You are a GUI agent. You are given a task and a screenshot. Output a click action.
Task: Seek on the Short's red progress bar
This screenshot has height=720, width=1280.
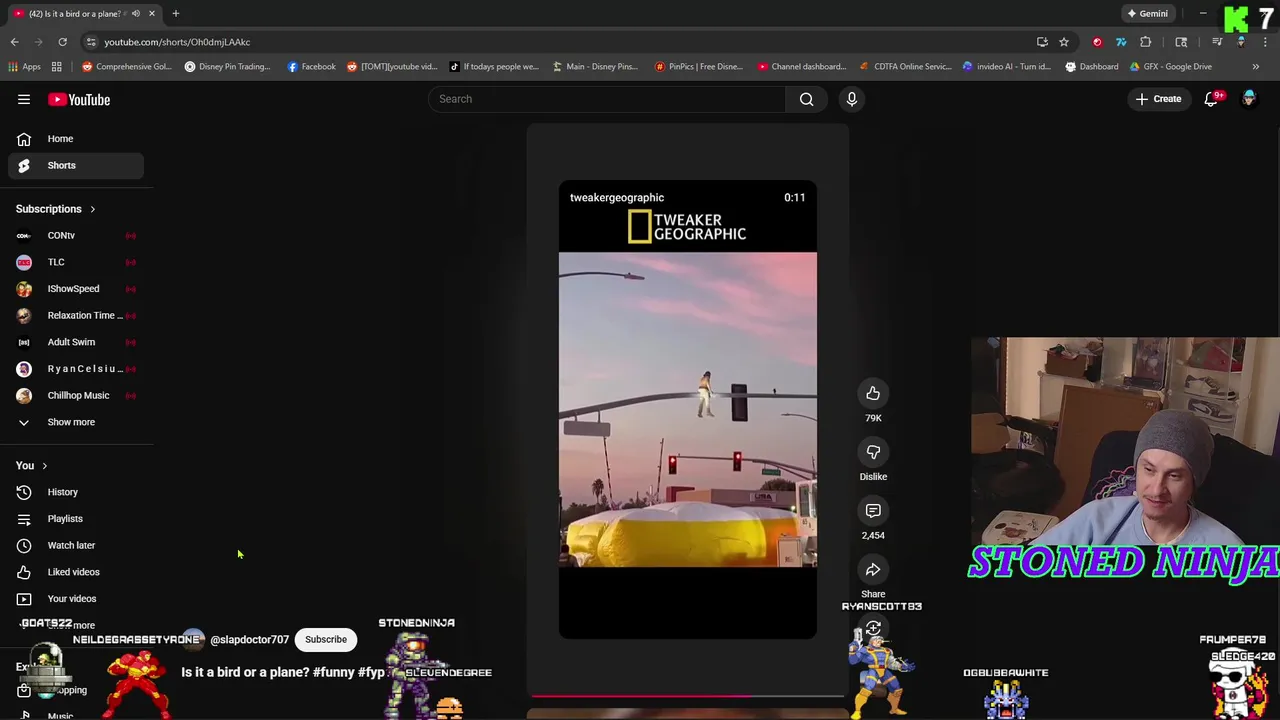tap(688, 695)
